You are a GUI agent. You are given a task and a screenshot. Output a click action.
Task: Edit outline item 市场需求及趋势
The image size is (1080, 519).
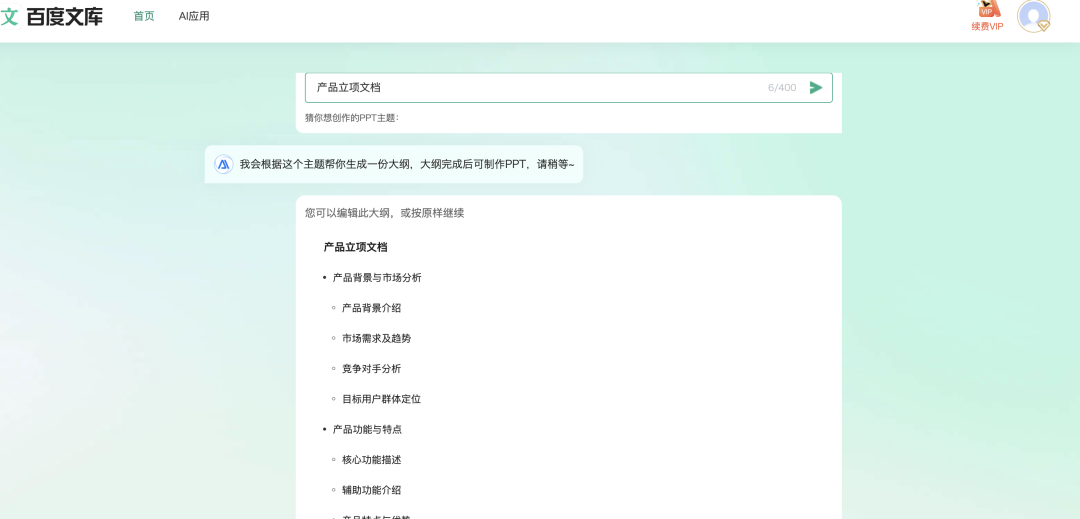[x=376, y=338]
